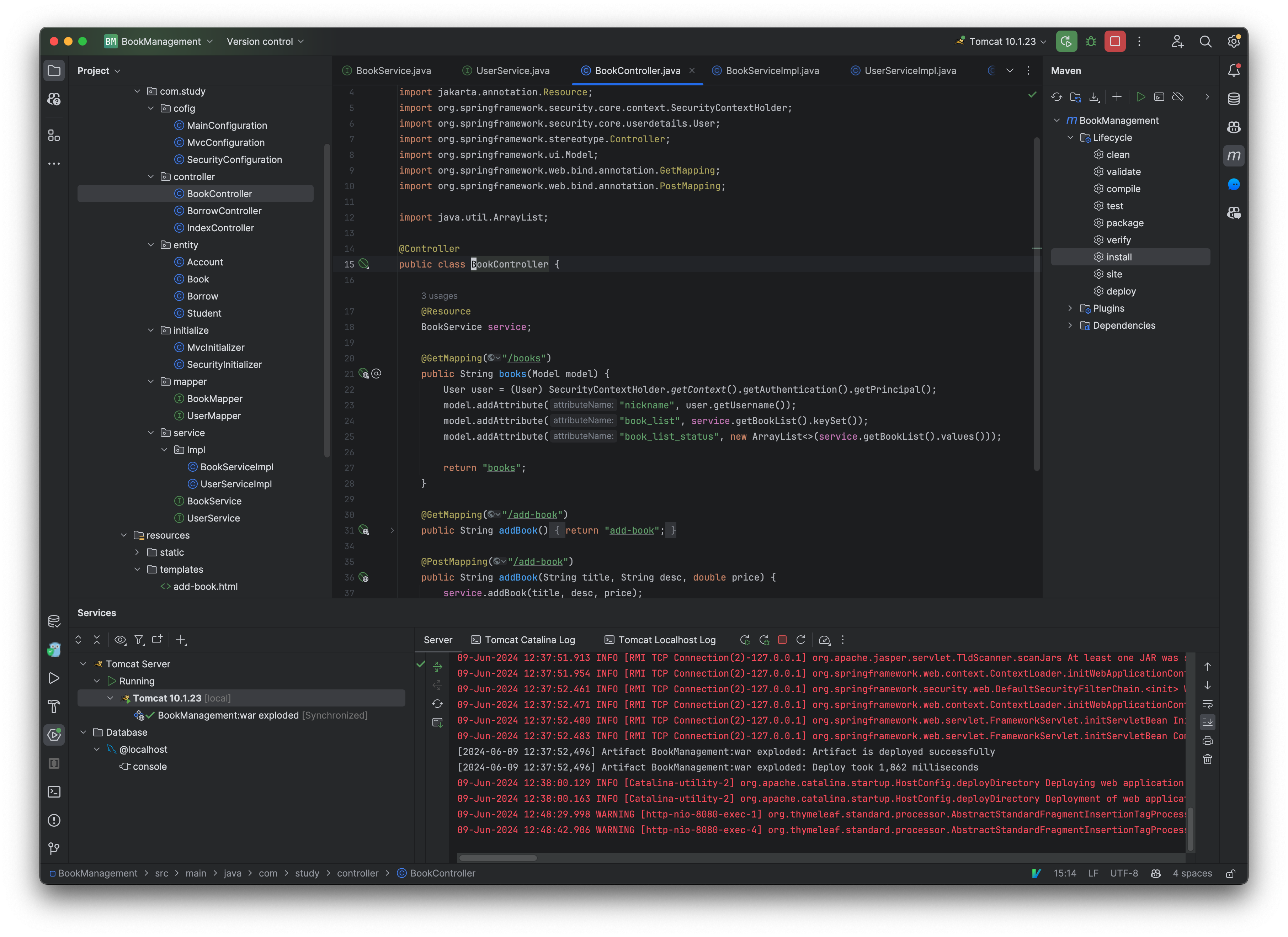Open filter options in Services toolbar
This screenshot has width=1288, height=937.
point(139,639)
